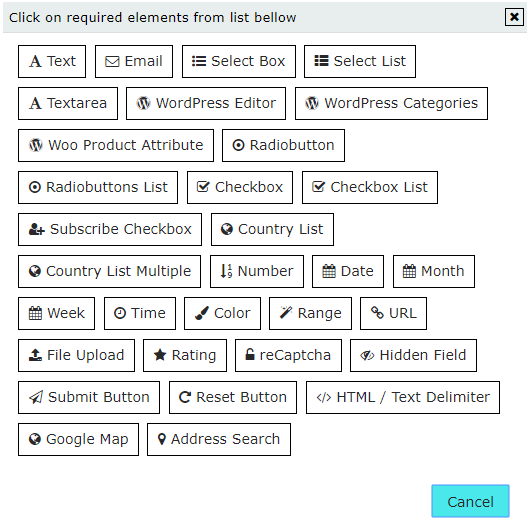Insert the File Upload element
Viewport: 527px width, 532px height.
point(77,356)
